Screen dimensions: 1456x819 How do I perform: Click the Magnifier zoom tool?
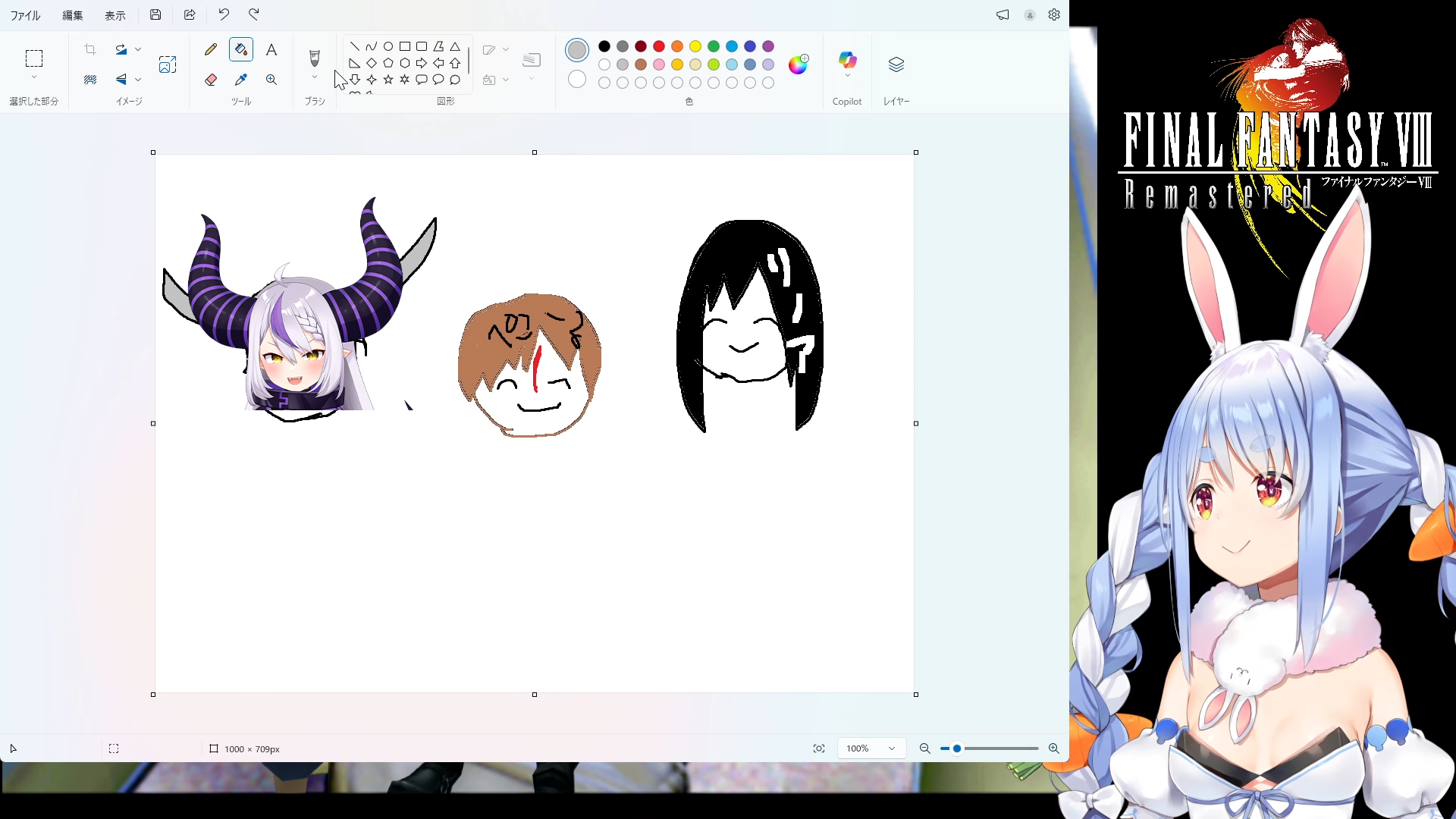[x=271, y=80]
